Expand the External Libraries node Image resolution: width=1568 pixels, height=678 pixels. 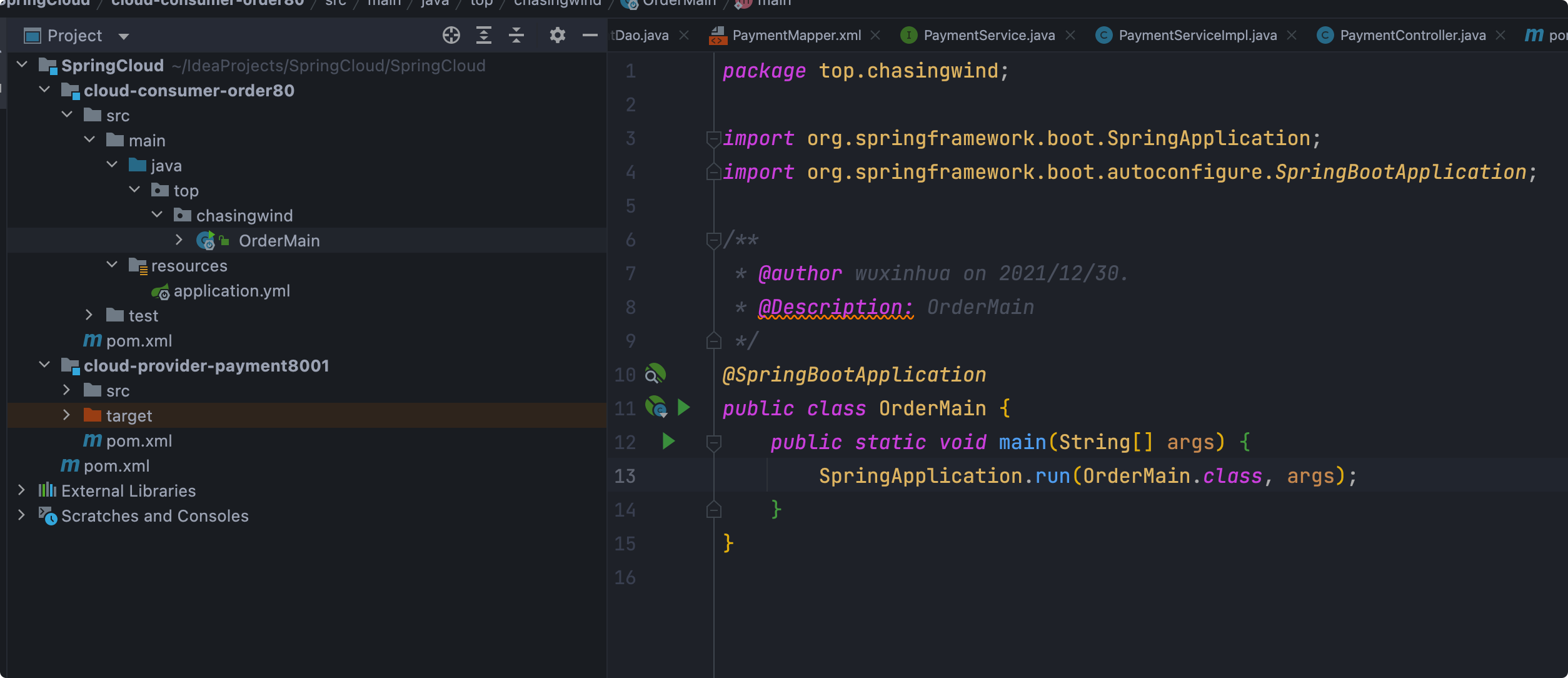point(21,490)
